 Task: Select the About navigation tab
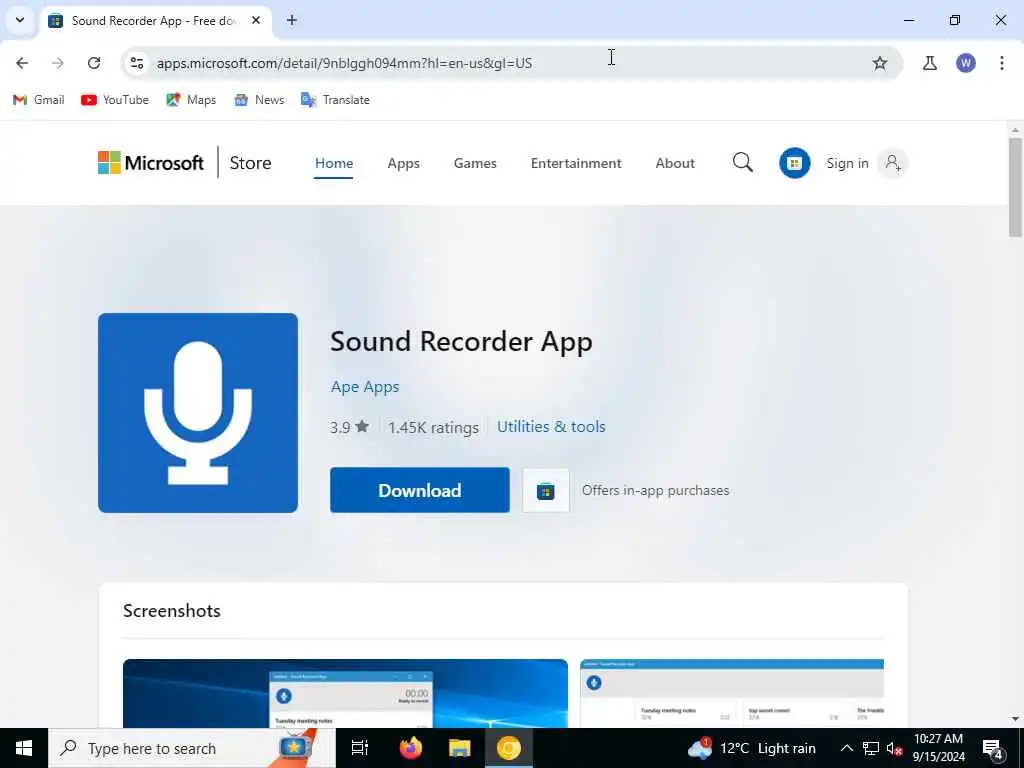pyautogui.click(x=675, y=163)
